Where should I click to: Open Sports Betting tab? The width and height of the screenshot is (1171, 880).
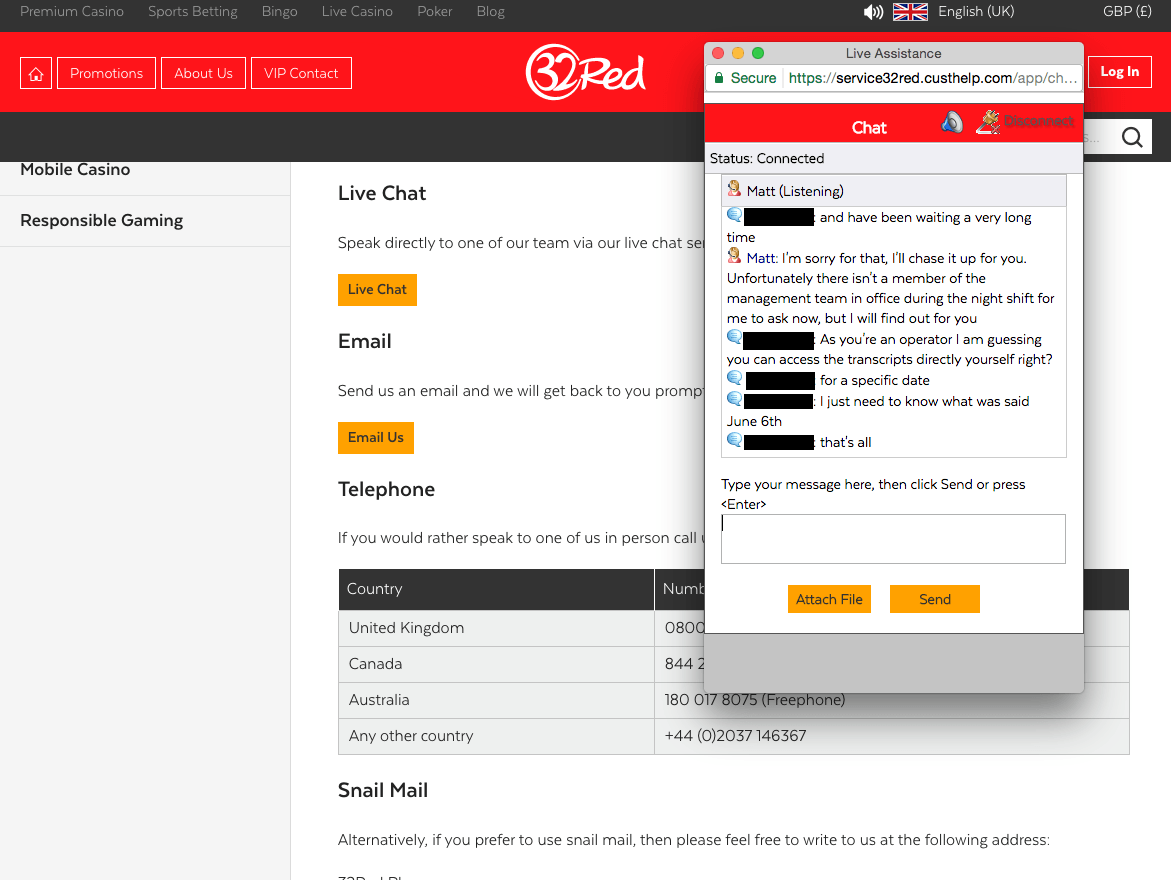[x=193, y=12]
